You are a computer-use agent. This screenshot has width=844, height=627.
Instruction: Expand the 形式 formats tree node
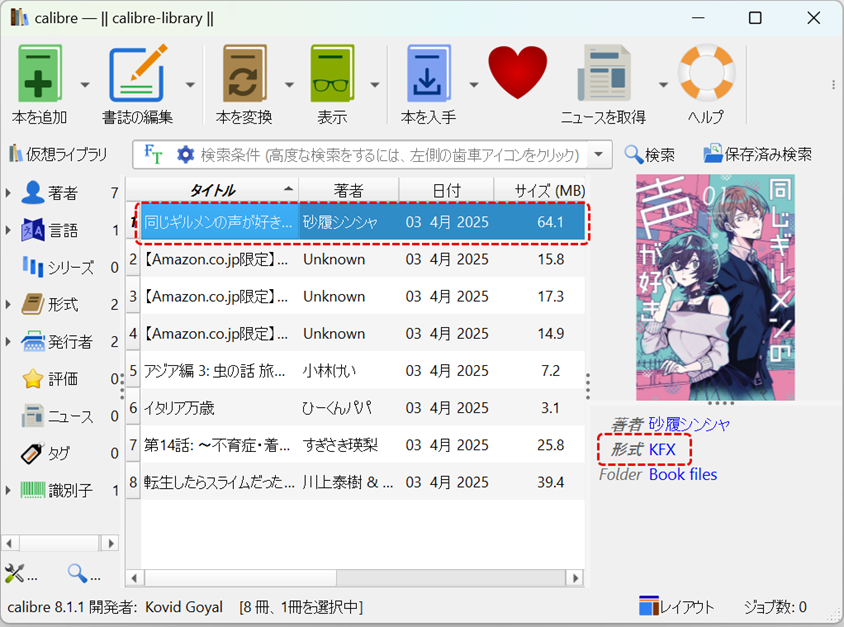(8, 304)
